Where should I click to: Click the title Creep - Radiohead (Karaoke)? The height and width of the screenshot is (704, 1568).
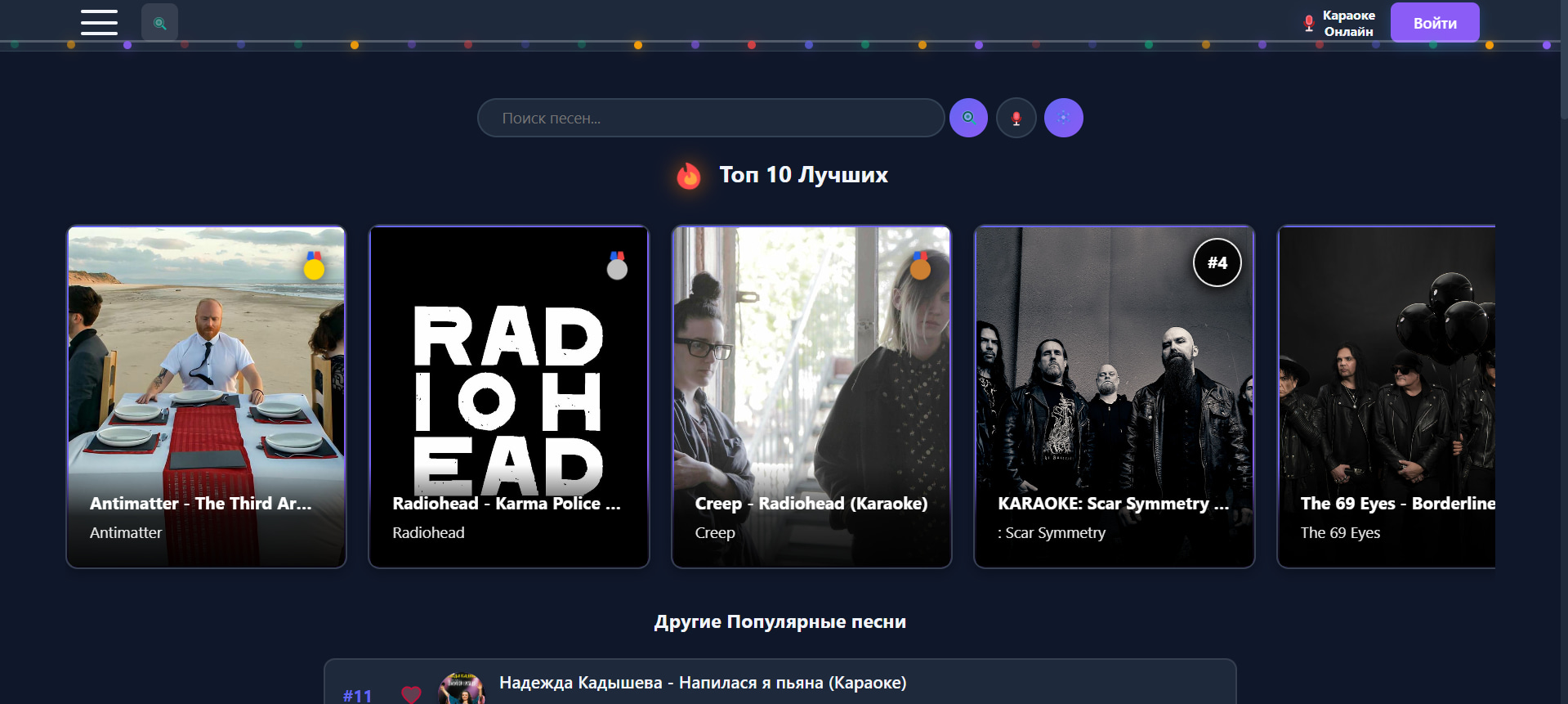tap(811, 504)
